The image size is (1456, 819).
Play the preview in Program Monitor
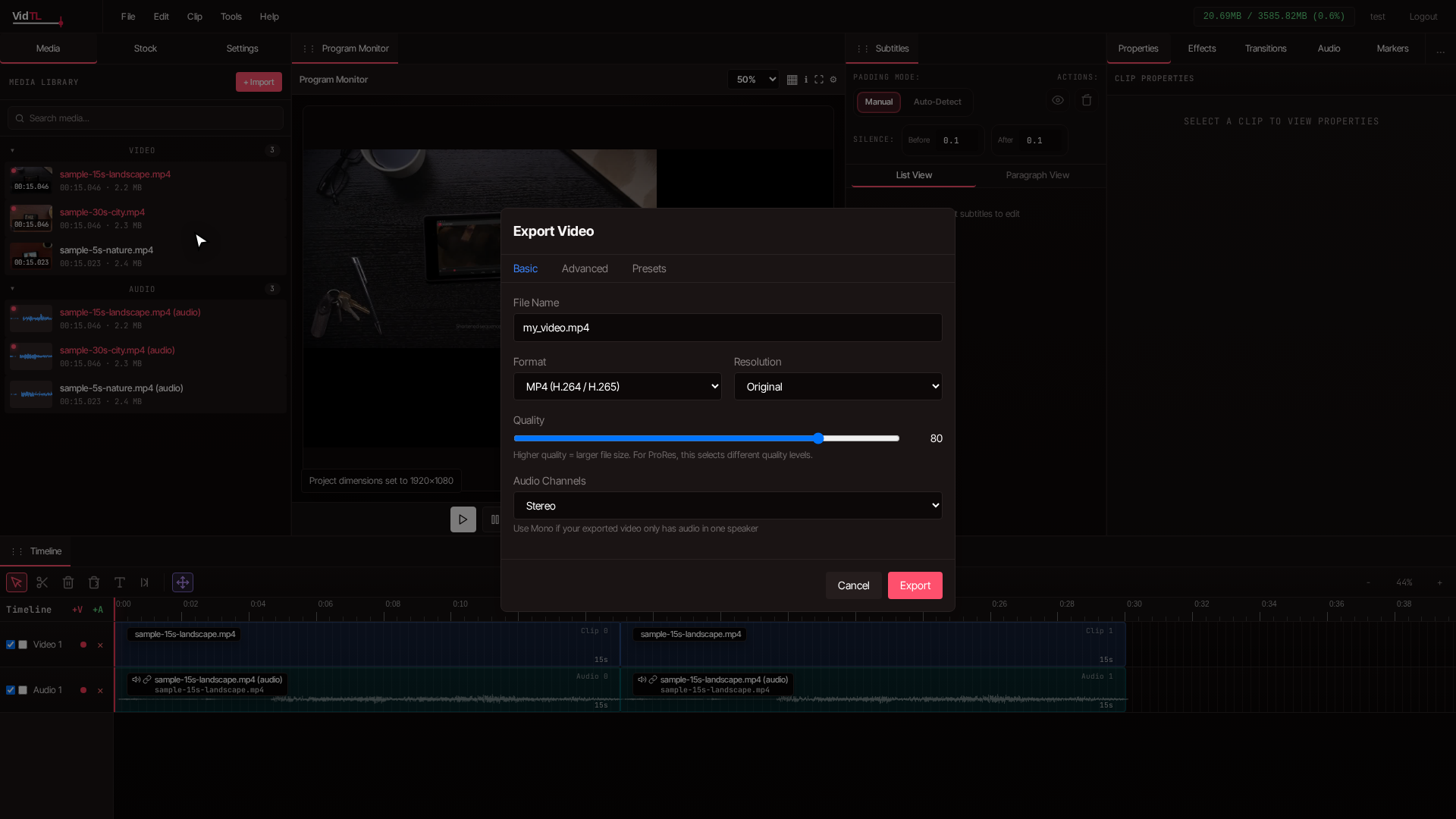coord(463,519)
